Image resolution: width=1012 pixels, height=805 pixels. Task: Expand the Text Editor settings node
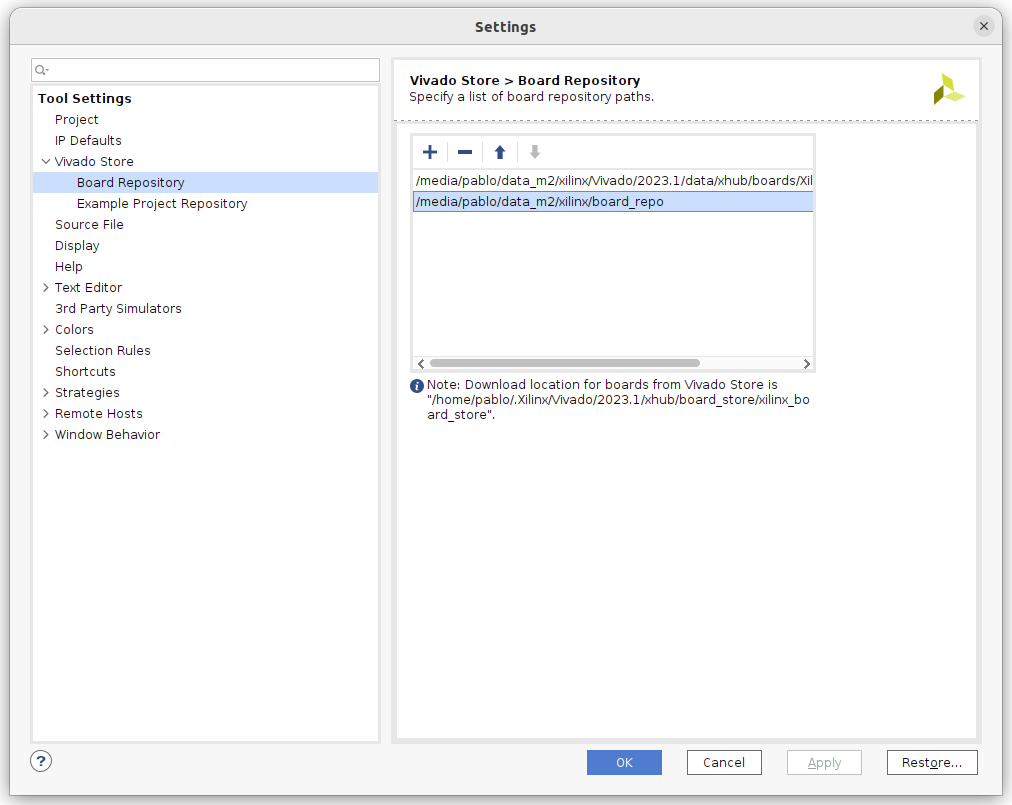pos(45,288)
